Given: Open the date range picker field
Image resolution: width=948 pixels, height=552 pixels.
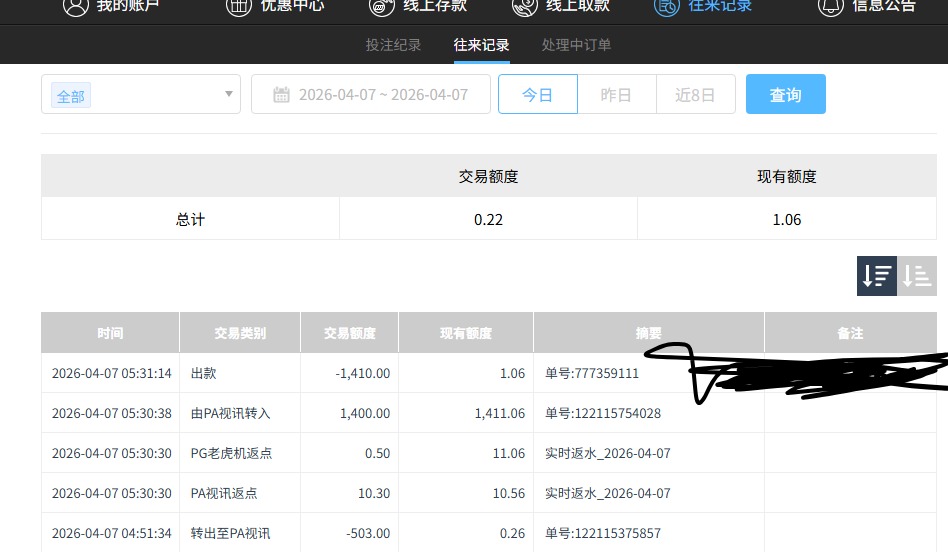Looking at the screenshot, I should tap(382, 95).
